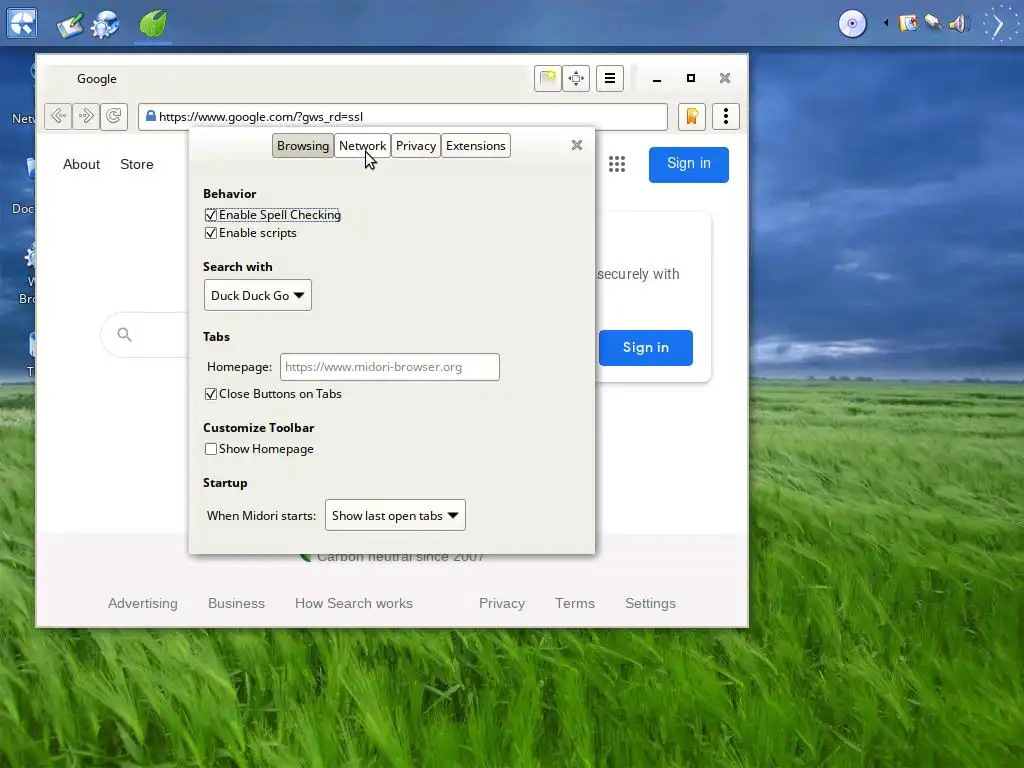Image resolution: width=1024 pixels, height=768 pixels.
Task: Open a new tab with the new-tab icon
Action: [547, 78]
